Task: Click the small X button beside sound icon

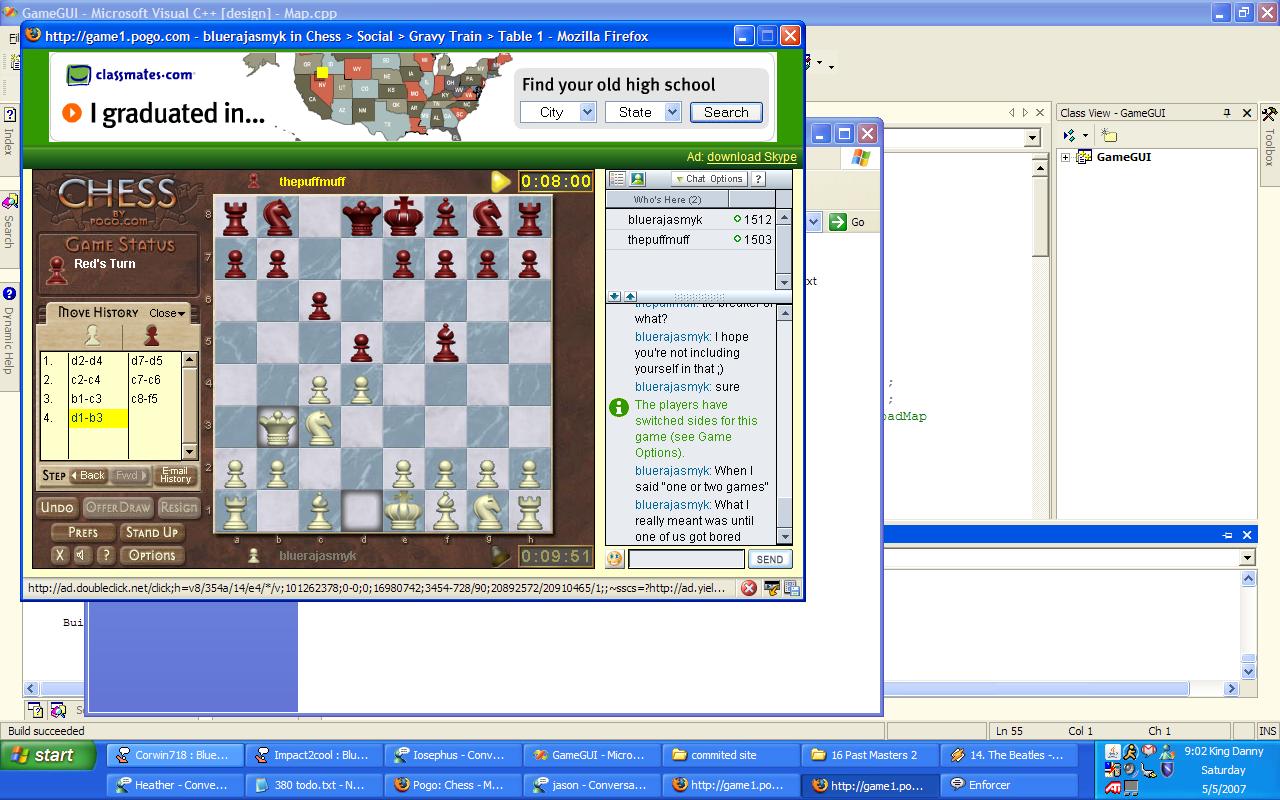Action: tap(59, 556)
